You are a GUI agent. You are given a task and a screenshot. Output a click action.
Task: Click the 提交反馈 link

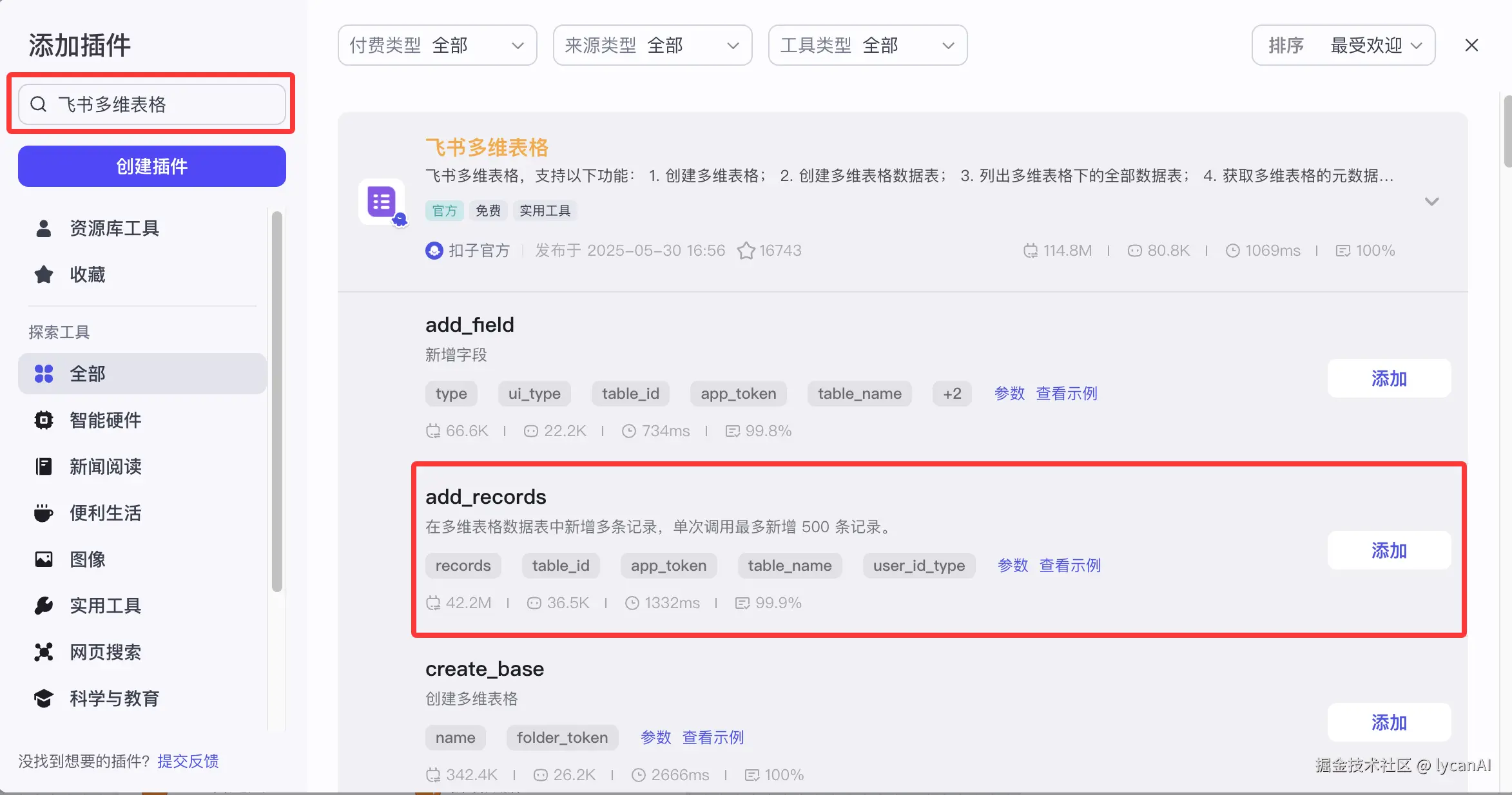pos(188,761)
